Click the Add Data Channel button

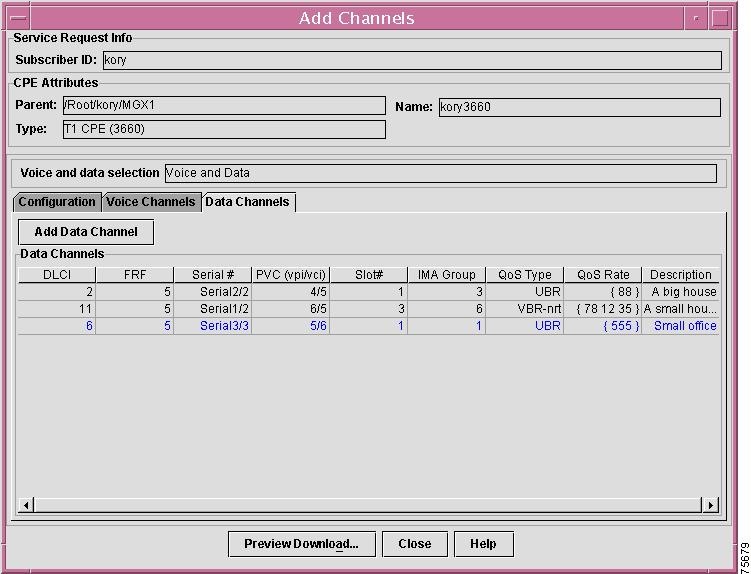(86, 232)
